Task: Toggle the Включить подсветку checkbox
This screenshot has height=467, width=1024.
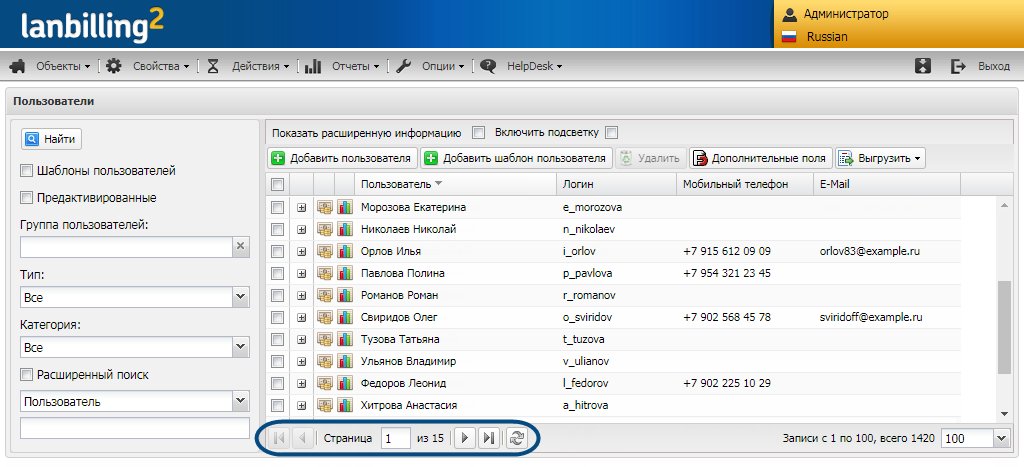Action: pos(611,132)
